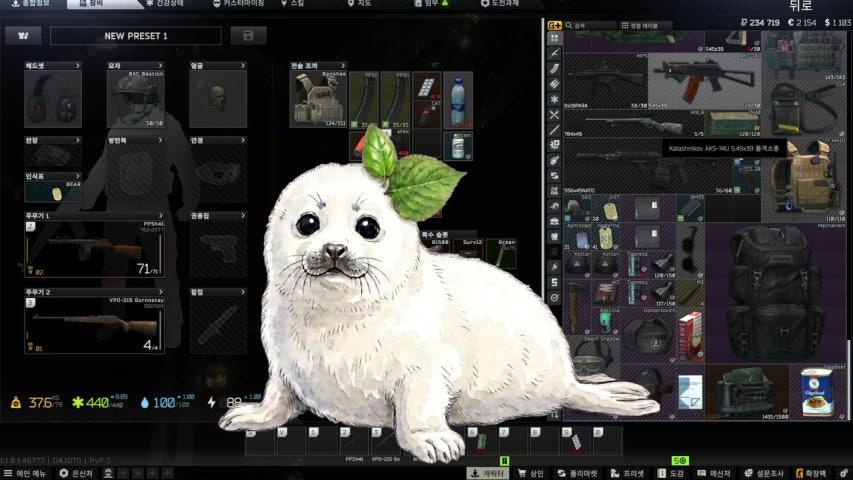Select the swap arrows filter icon
853x480 pixels.
[x=554, y=176]
